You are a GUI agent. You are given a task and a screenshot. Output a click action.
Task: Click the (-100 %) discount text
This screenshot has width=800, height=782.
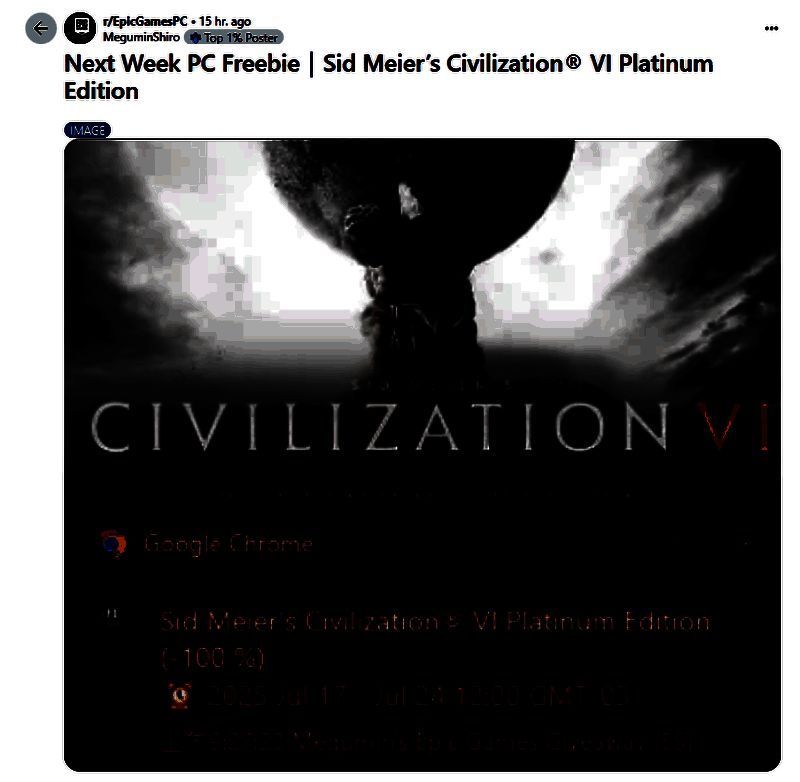(212, 658)
